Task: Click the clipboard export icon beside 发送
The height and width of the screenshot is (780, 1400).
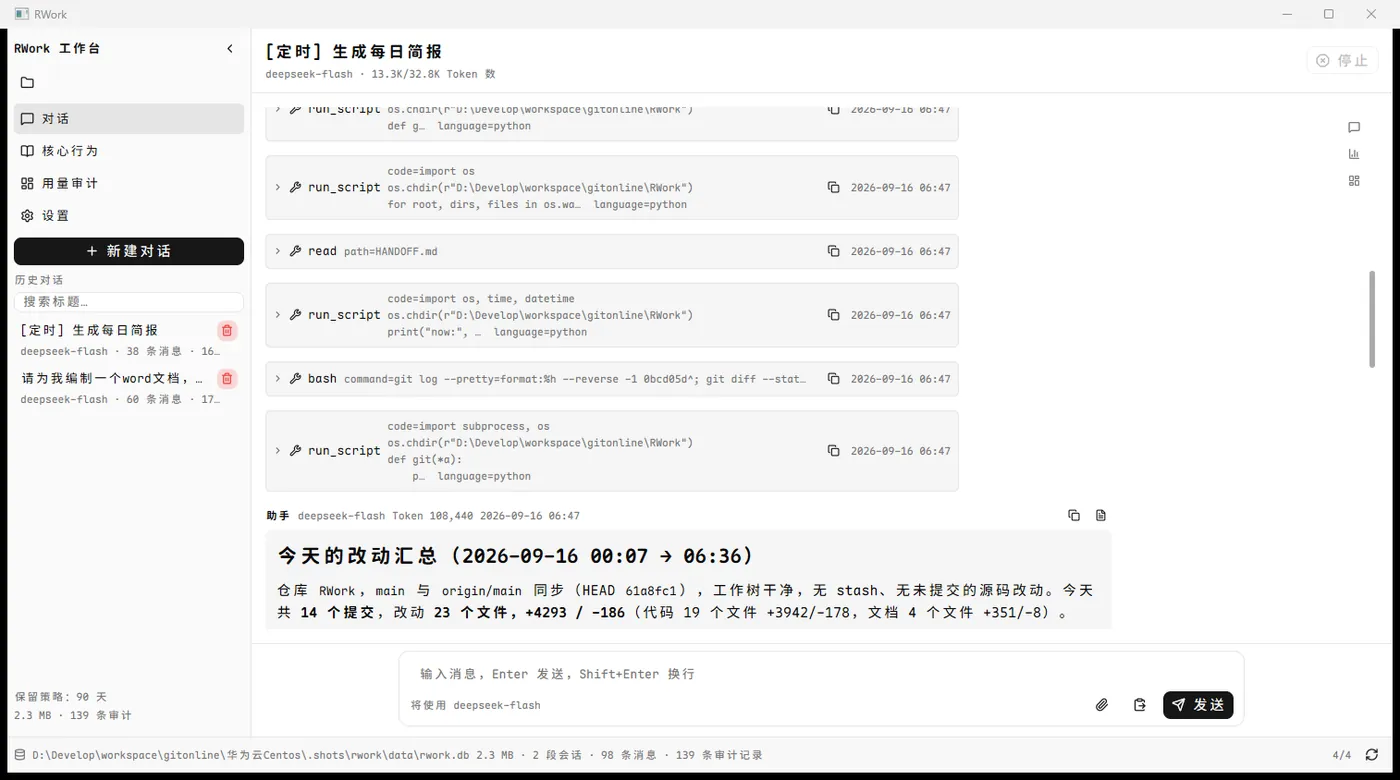Action: (x=1139, y=705)
